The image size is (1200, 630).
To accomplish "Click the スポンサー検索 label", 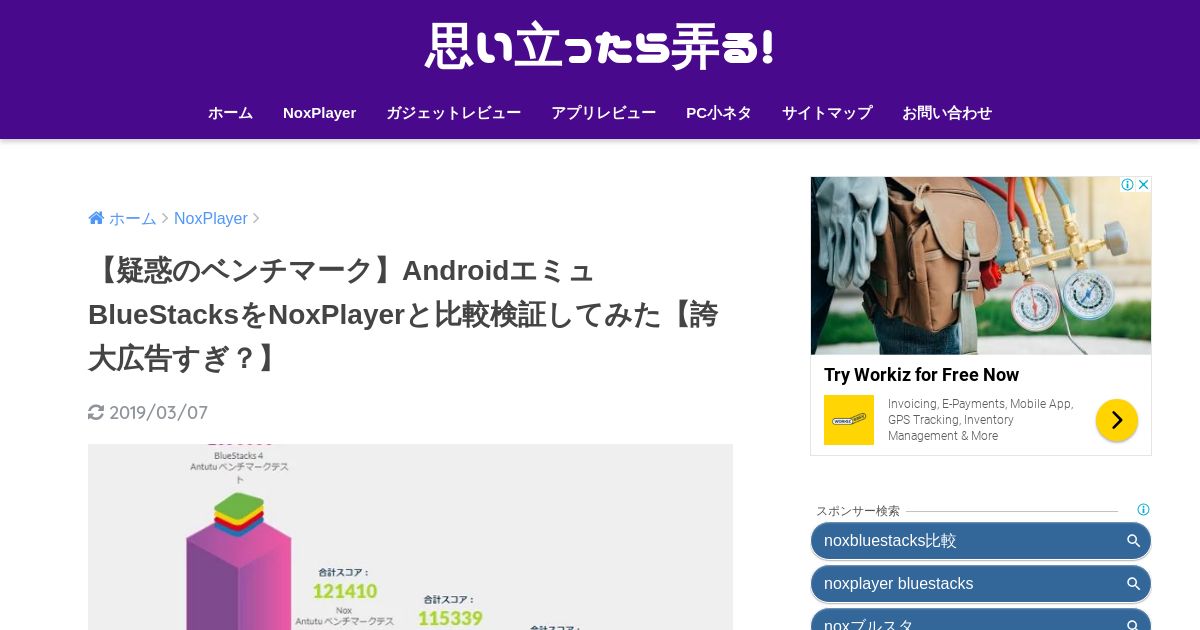I will click(x=858, y=511).
